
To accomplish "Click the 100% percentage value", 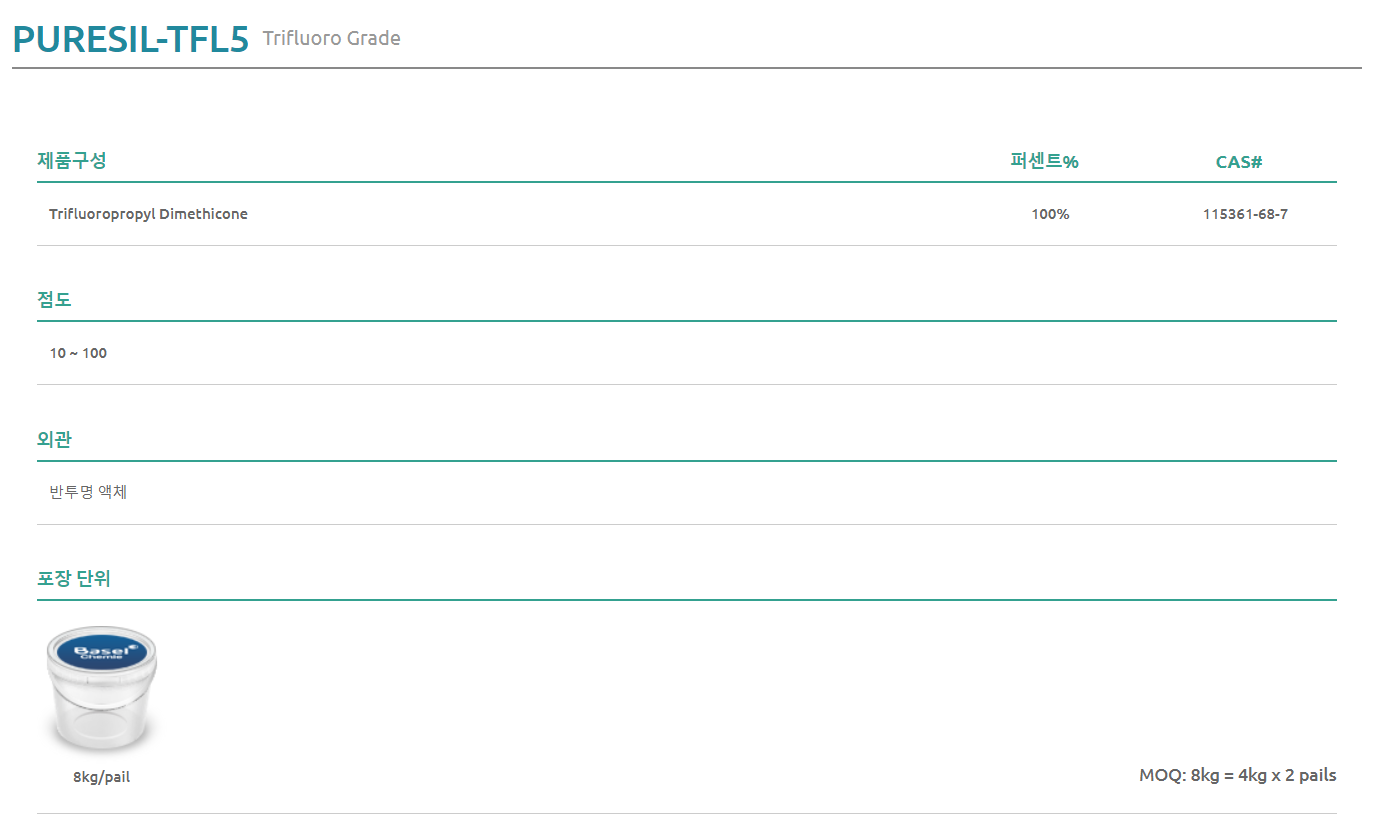I will tap(1050, 214).
